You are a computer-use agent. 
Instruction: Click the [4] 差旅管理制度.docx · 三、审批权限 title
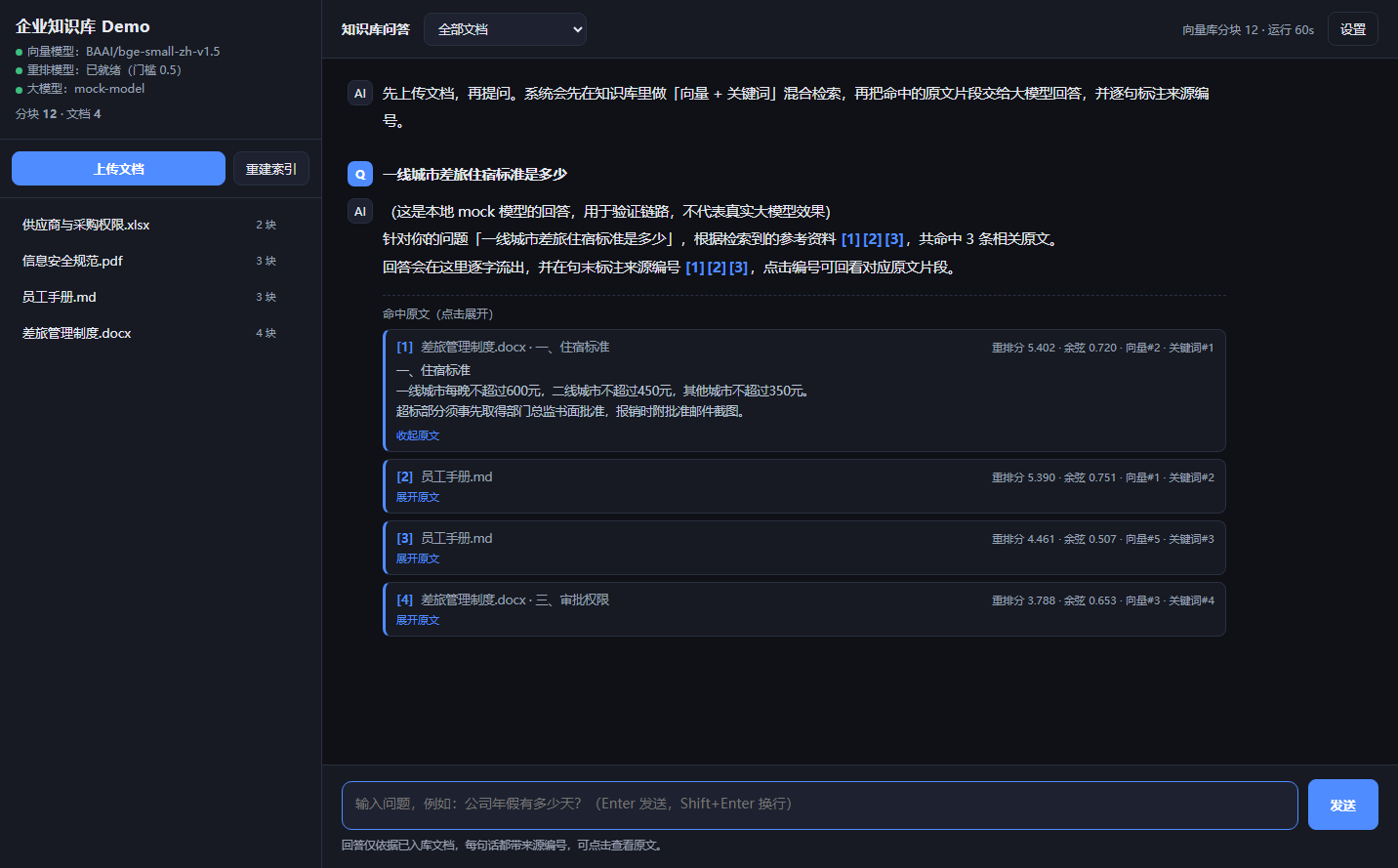(503, 599)
